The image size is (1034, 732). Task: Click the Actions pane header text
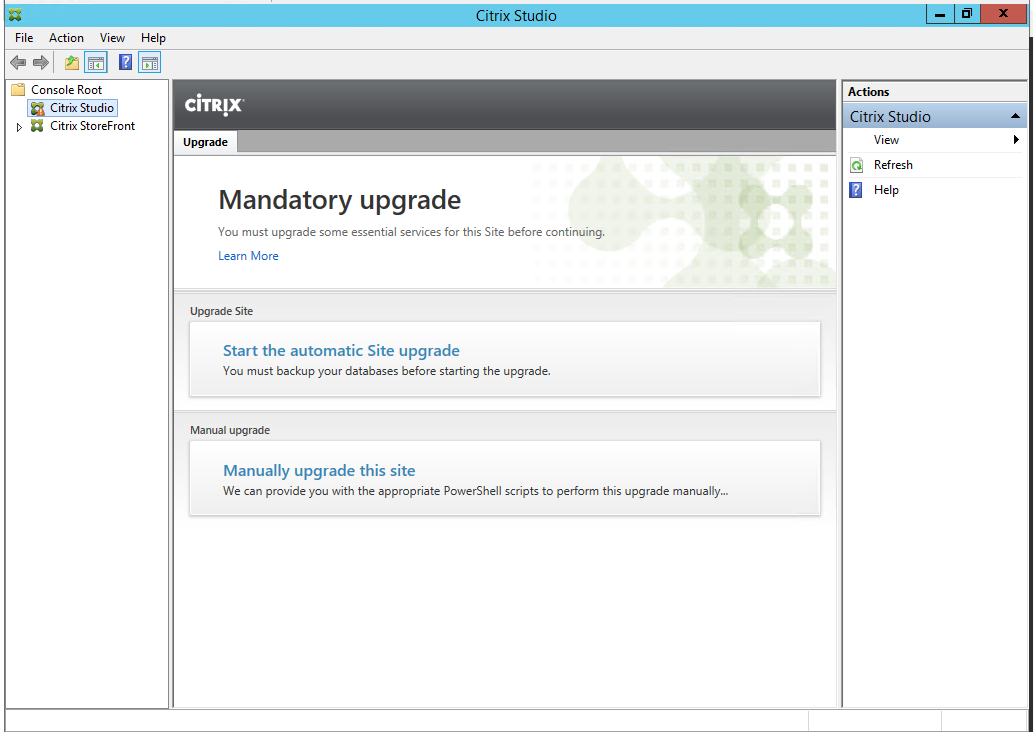(x=868, y=92)
